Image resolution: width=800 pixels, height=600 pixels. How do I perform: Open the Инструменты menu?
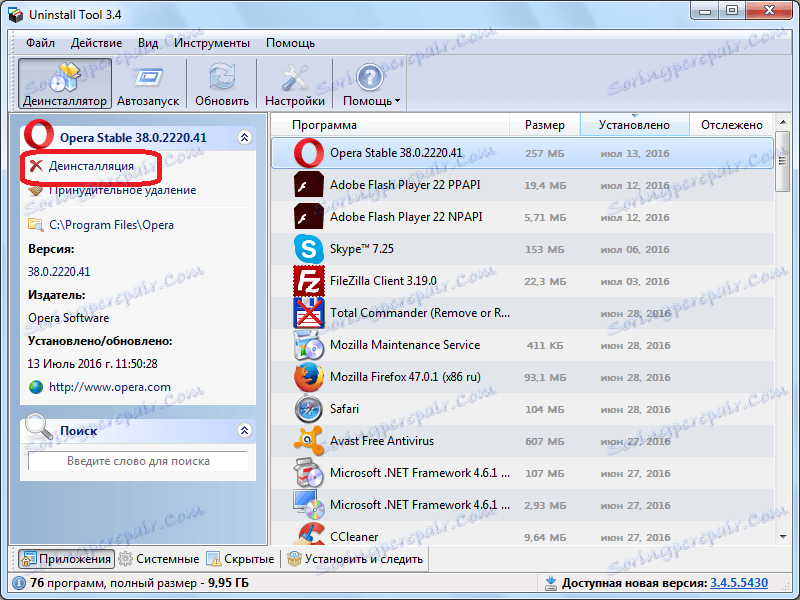(212, 43)
